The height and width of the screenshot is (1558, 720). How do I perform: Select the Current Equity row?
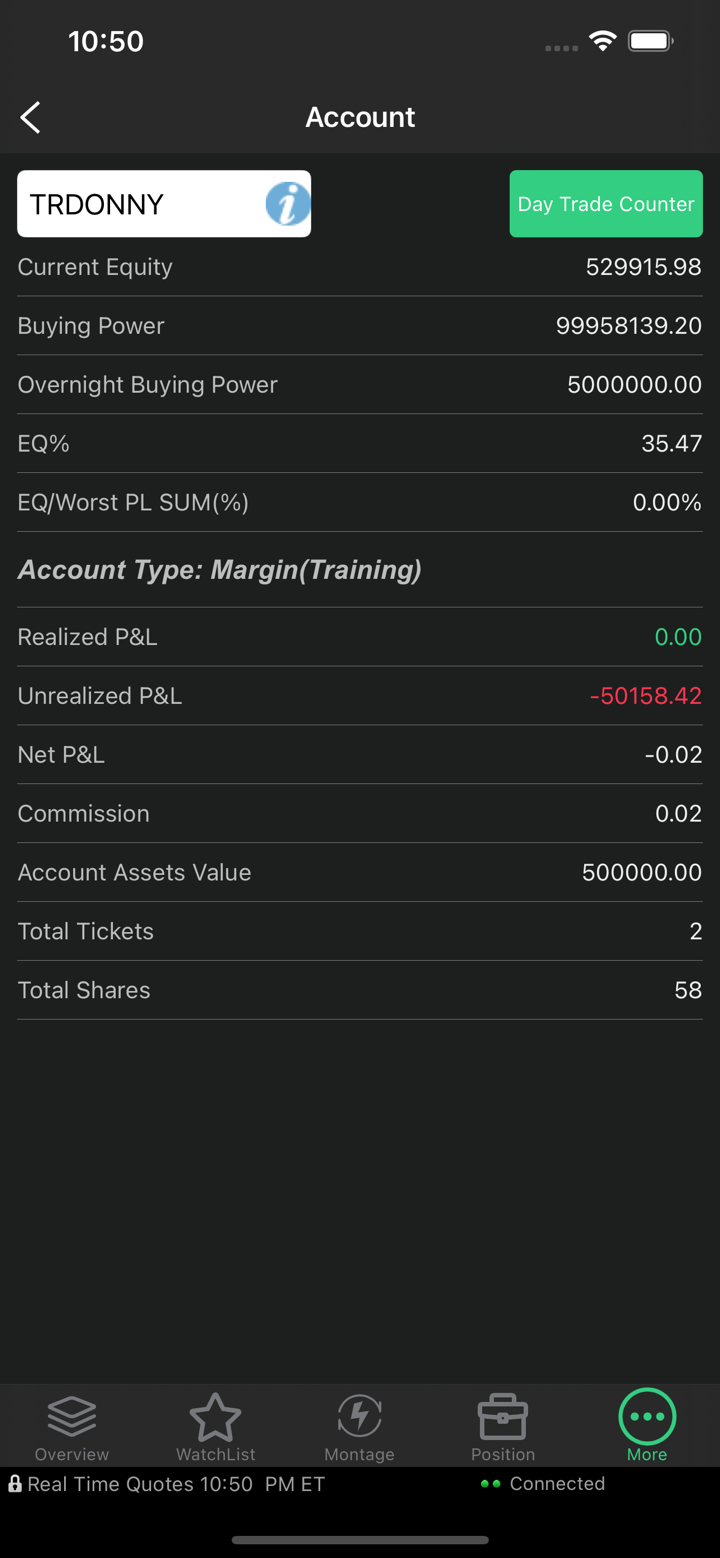360,267
